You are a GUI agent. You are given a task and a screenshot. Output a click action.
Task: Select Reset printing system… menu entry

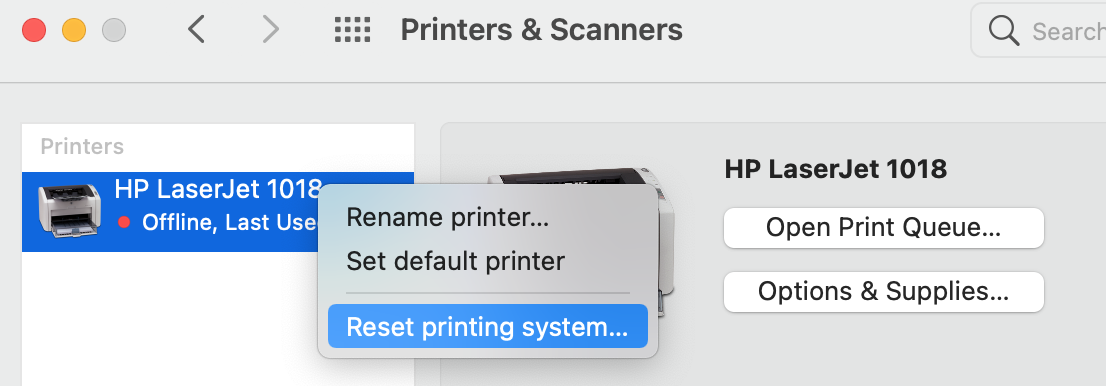(487, 326)
